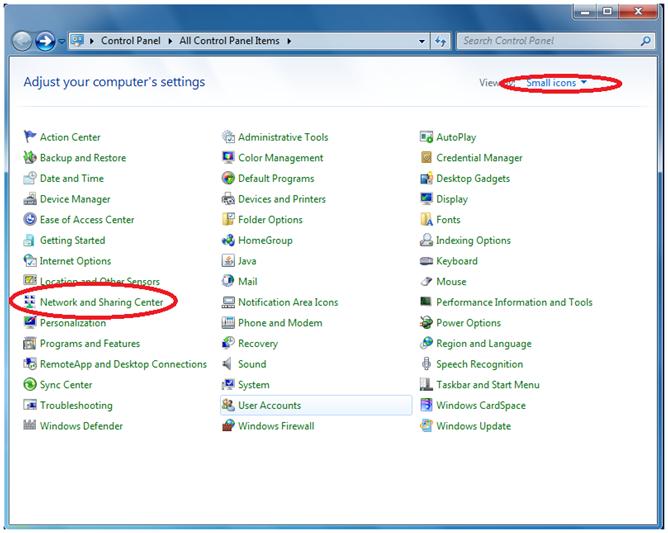The height and width of the screenshot is (533, 668).
Task: Open the Device Manager icon
Action: [30, 199]
